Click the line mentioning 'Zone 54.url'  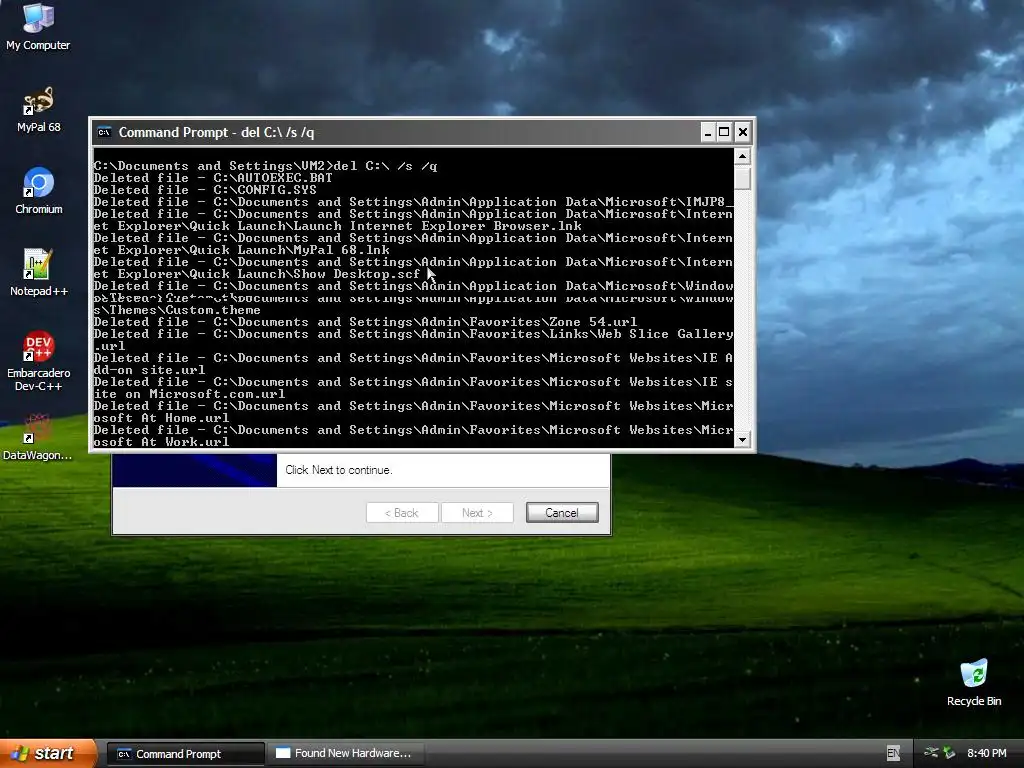pyautogui.click(x=365, y=321)
